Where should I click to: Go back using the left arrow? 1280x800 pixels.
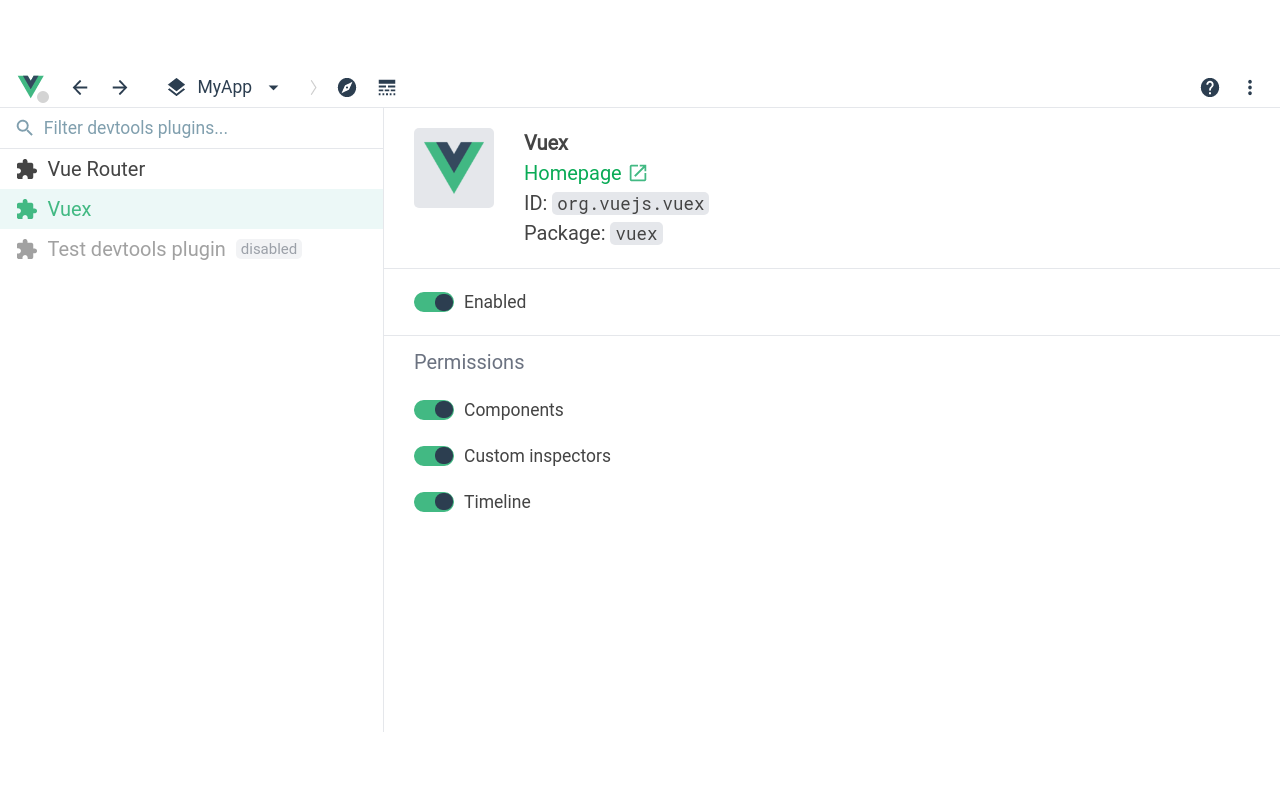pyautogui.click(x=80, y=88)
